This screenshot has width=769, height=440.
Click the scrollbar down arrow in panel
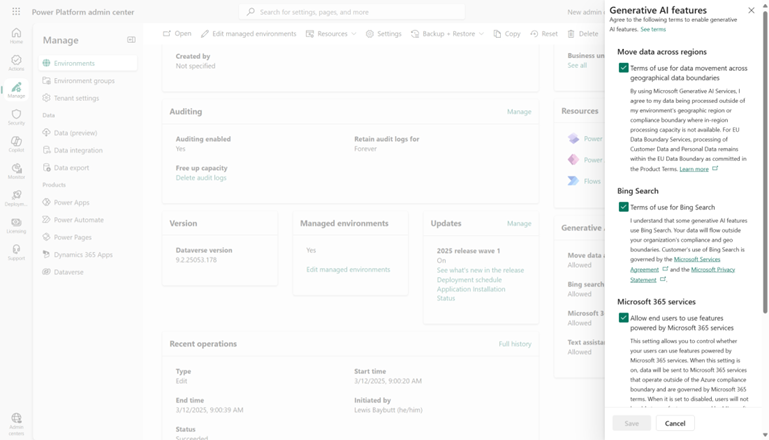pos(765,435)
